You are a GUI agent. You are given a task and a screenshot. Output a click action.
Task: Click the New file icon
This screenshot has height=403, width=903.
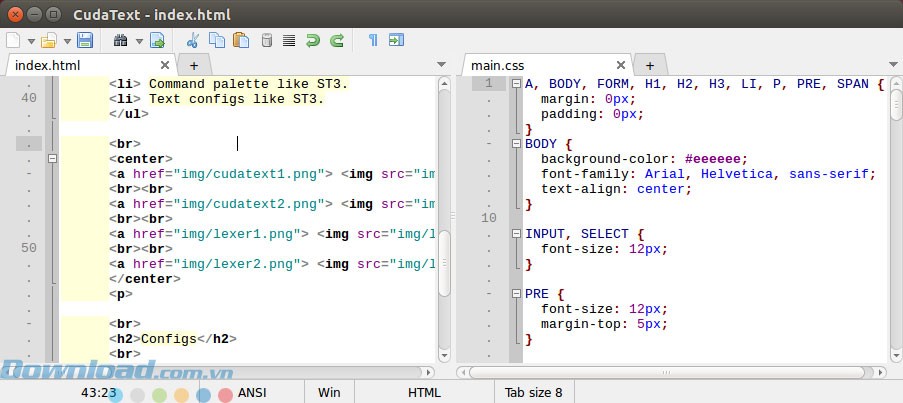point(13,41)
